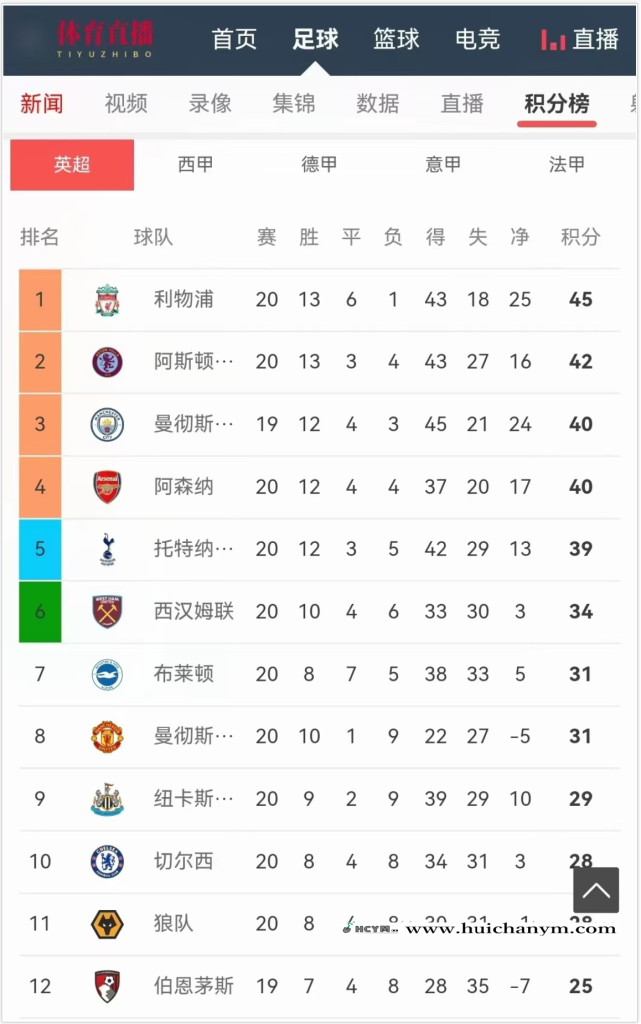Viewport: 641px width, 1024px height.
Task: Click the Brighton club crest icon
Action: [x=107, y=674]
